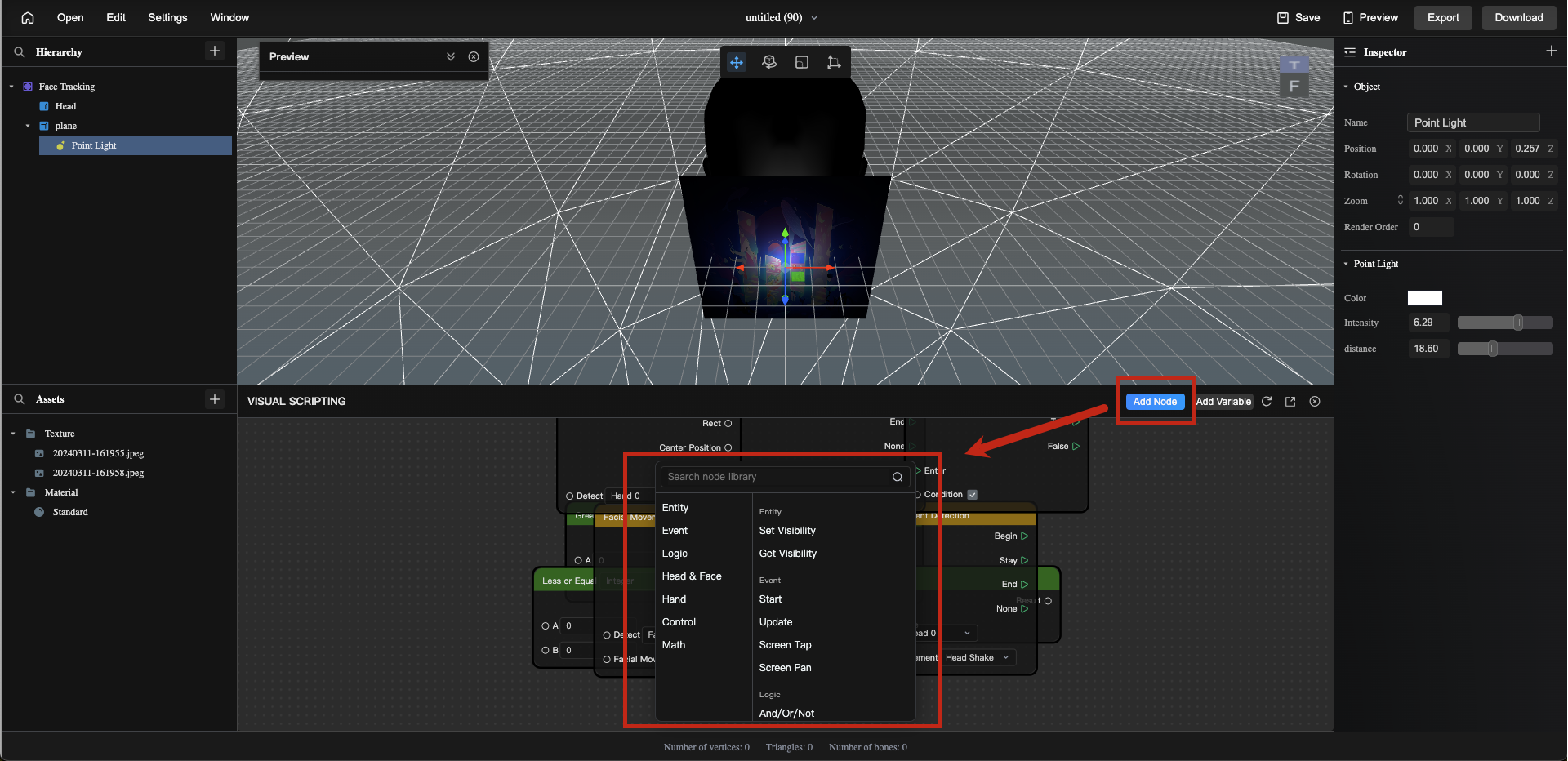The image size is (1568, 761).
Task: Click the Rect output port circle
Action: pos(728,423)
